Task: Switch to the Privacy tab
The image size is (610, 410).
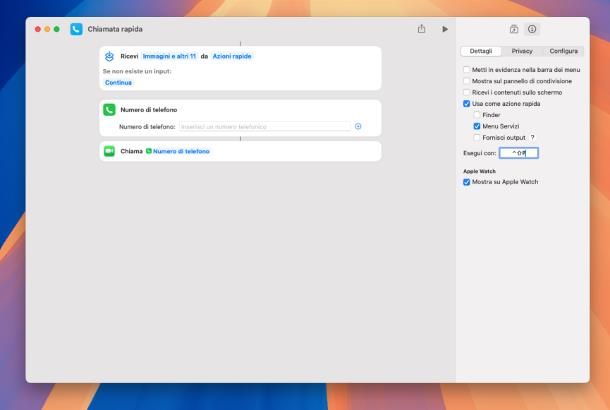Action: point(522,51)
